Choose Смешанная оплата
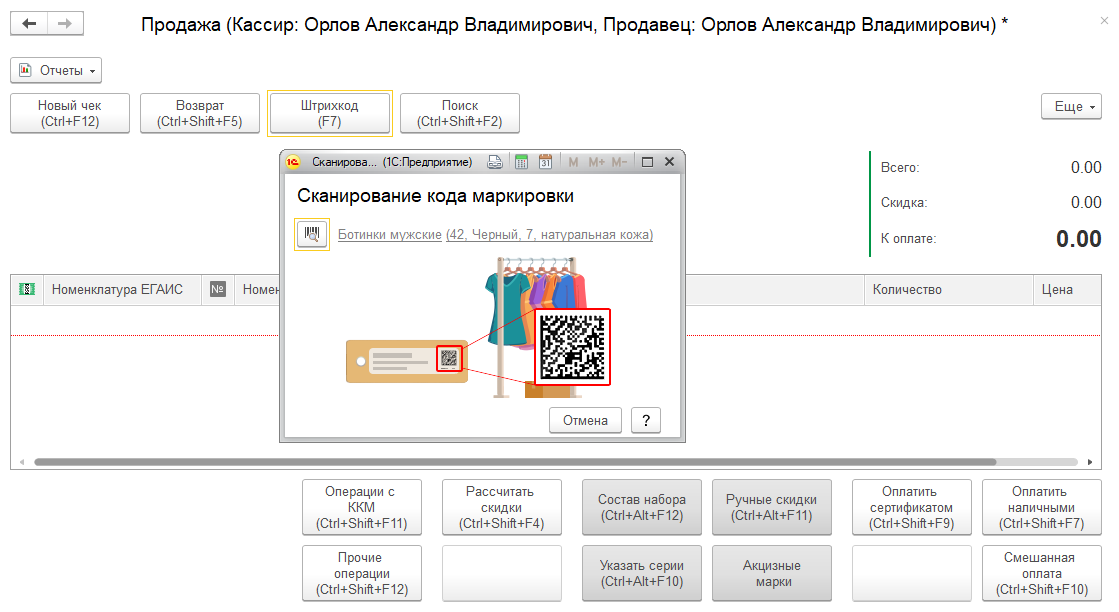 1041,573
